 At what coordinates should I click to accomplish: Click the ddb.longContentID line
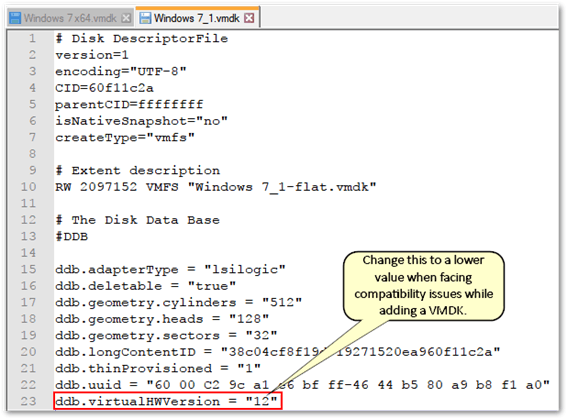click(x=277, y=352)
